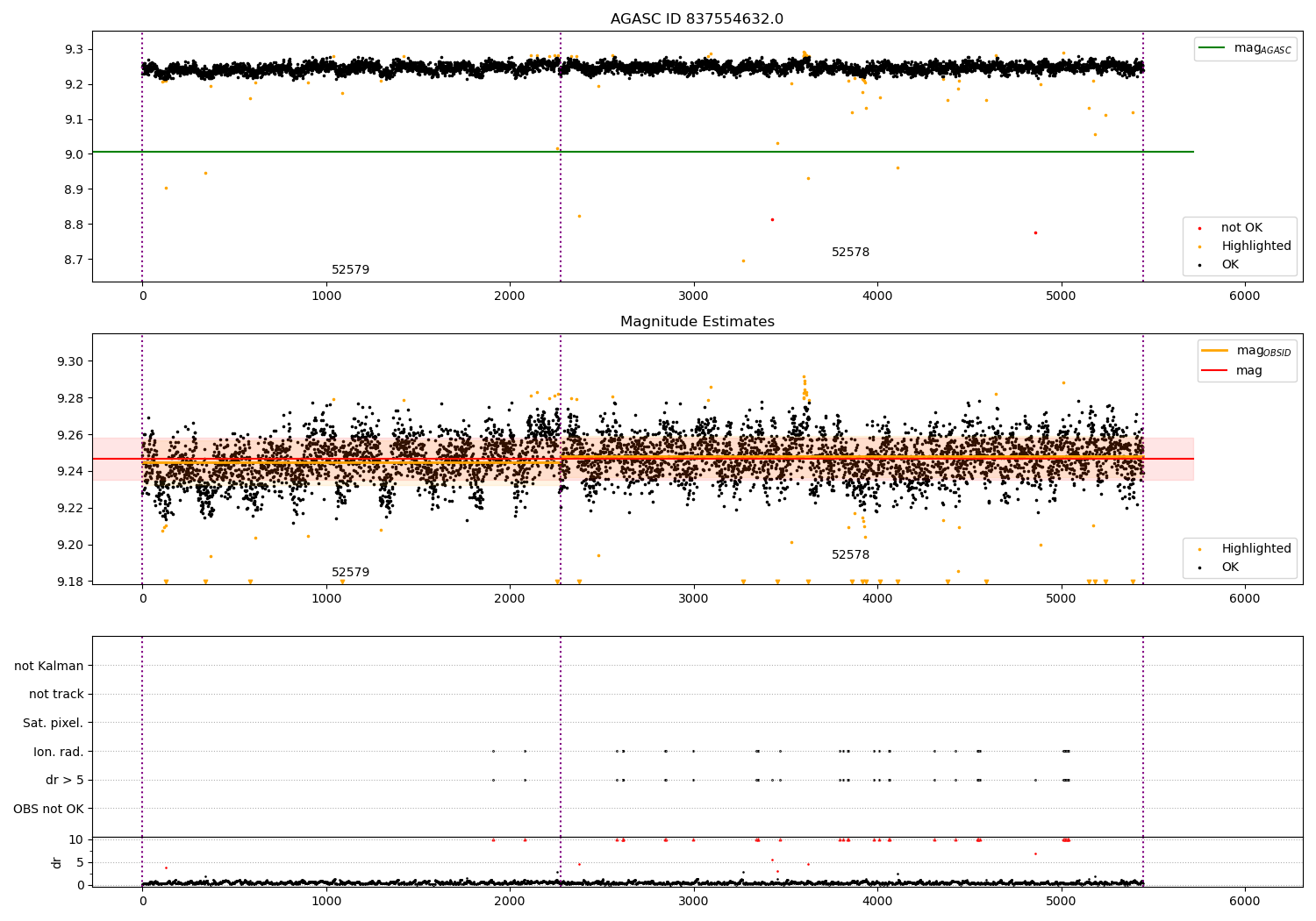
Task: Click the green horizontal mag AGASC line
Action: (643, 152)
